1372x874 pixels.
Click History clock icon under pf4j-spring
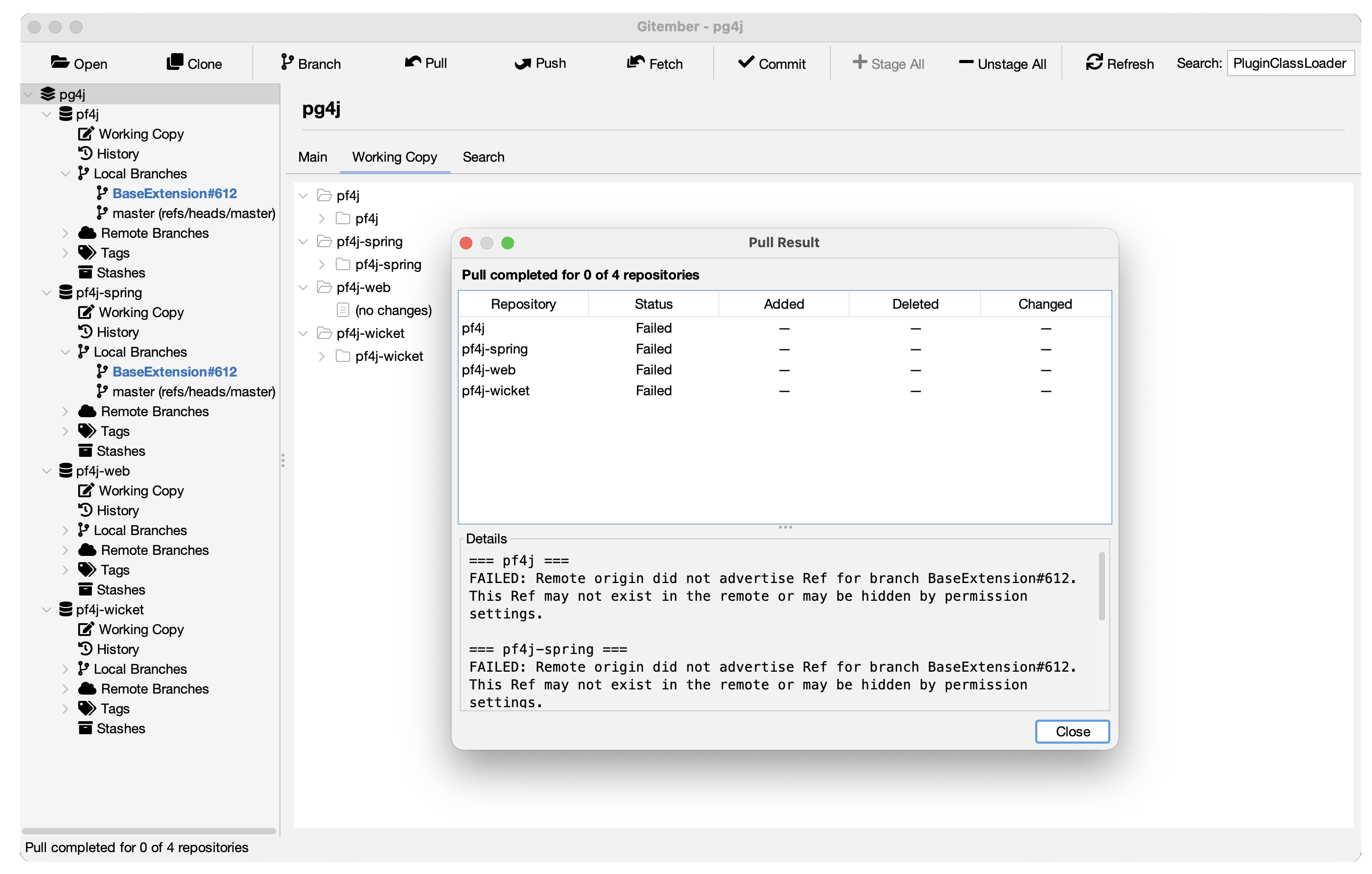click(x=85, y=332)
